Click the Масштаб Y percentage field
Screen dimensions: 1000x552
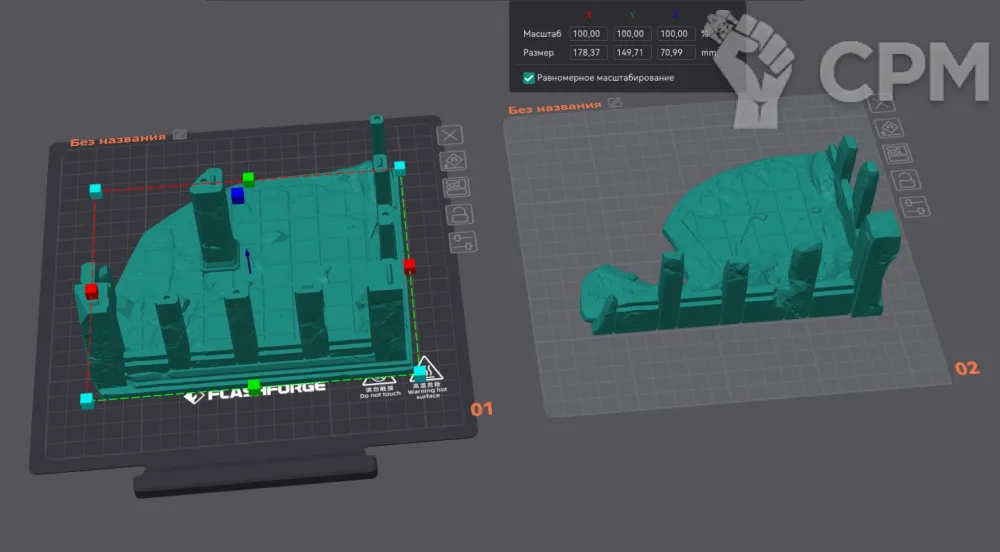click(632, 34)
